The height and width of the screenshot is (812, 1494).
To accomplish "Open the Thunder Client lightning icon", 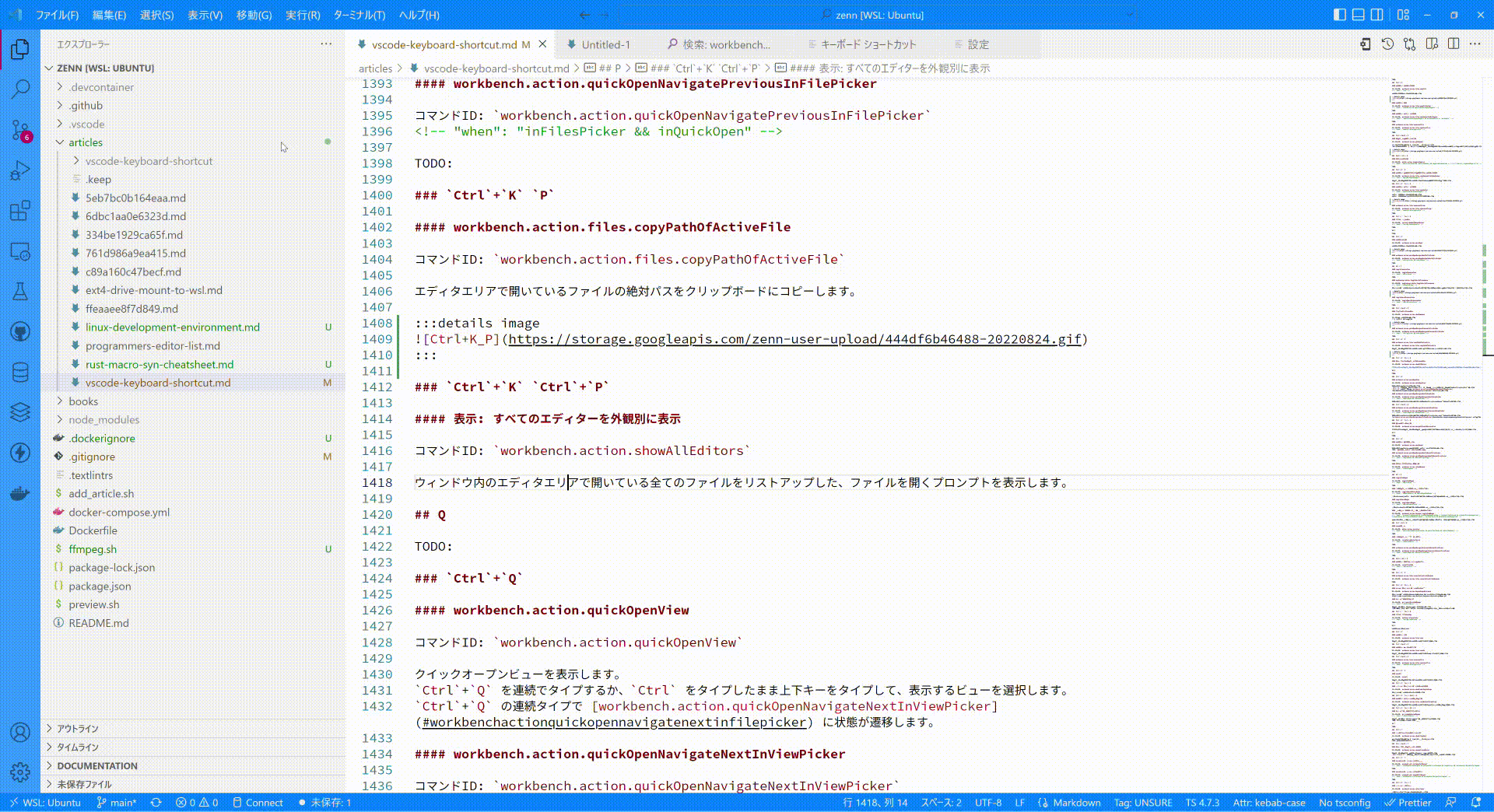I will tap(20, 453).
